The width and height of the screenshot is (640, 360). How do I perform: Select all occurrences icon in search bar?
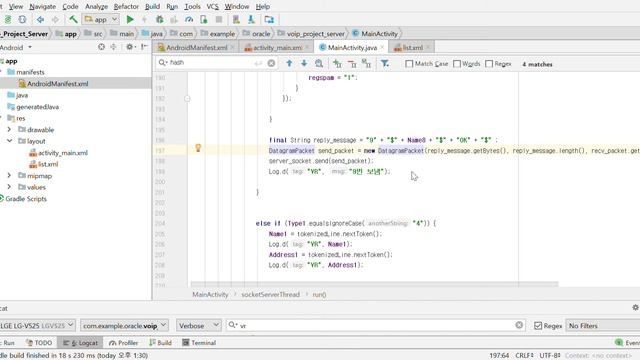(367, 63)
